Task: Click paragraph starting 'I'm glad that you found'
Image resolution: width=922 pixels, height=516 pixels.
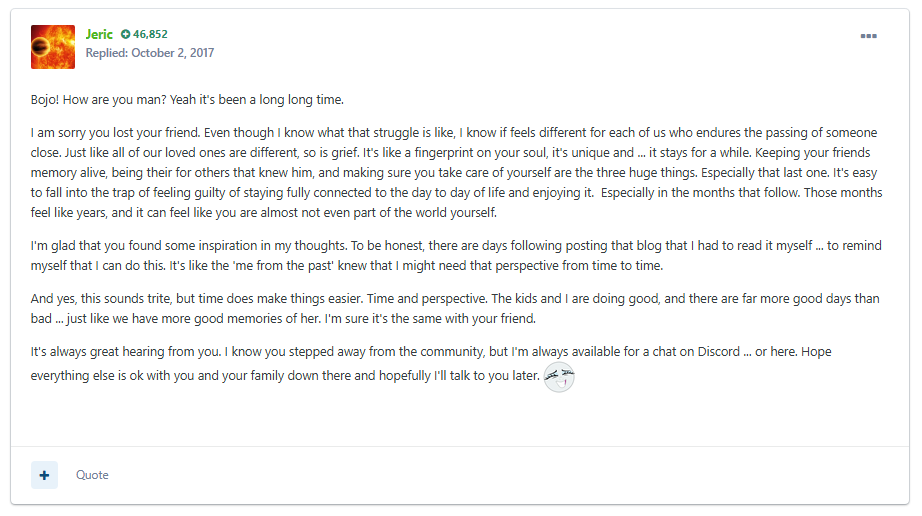Action: tap(456, 256)
